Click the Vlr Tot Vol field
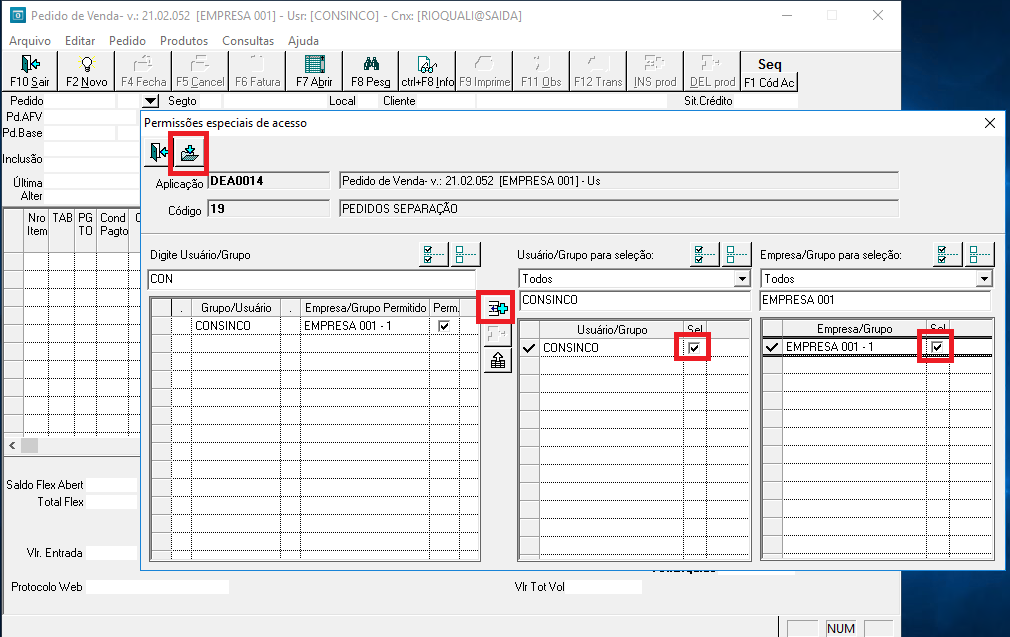 (x=605, y=587)
